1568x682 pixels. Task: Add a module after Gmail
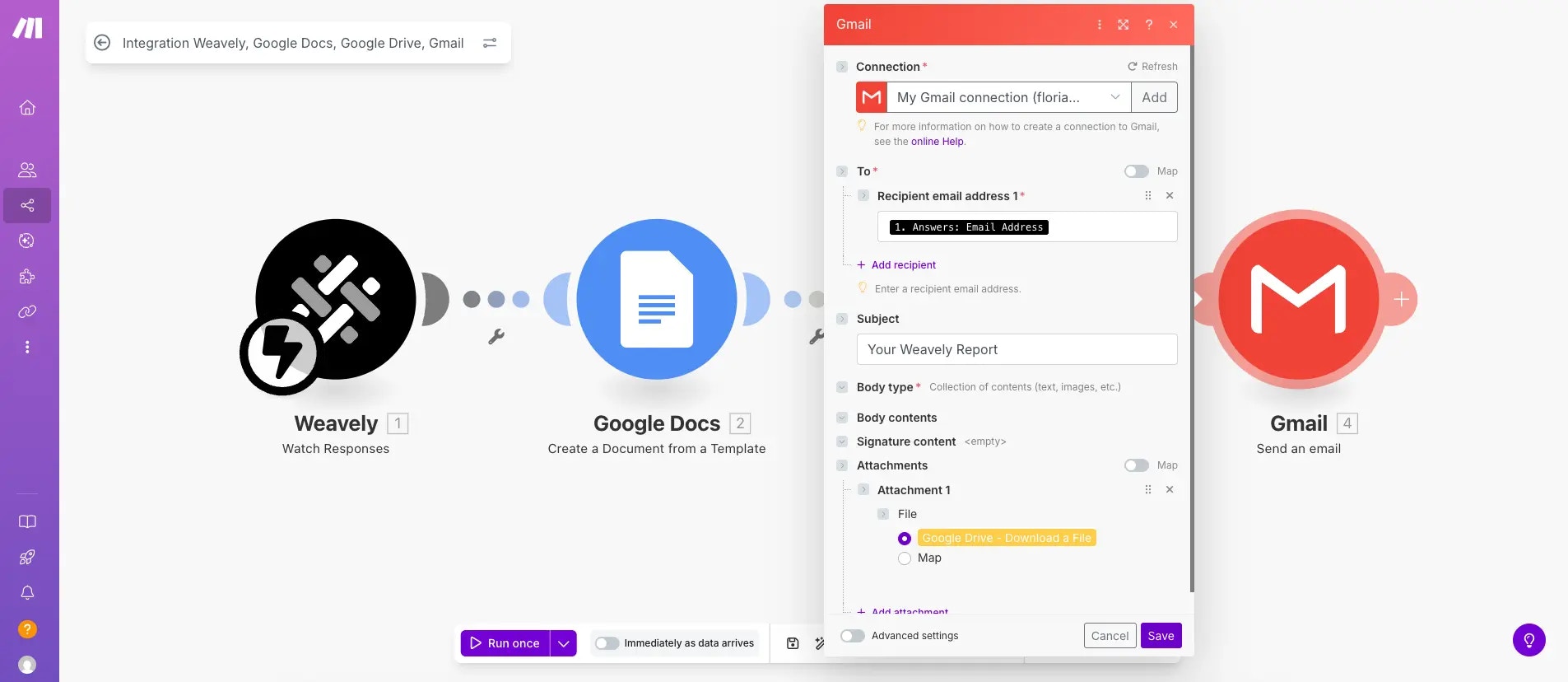(x=1402, y=299)
